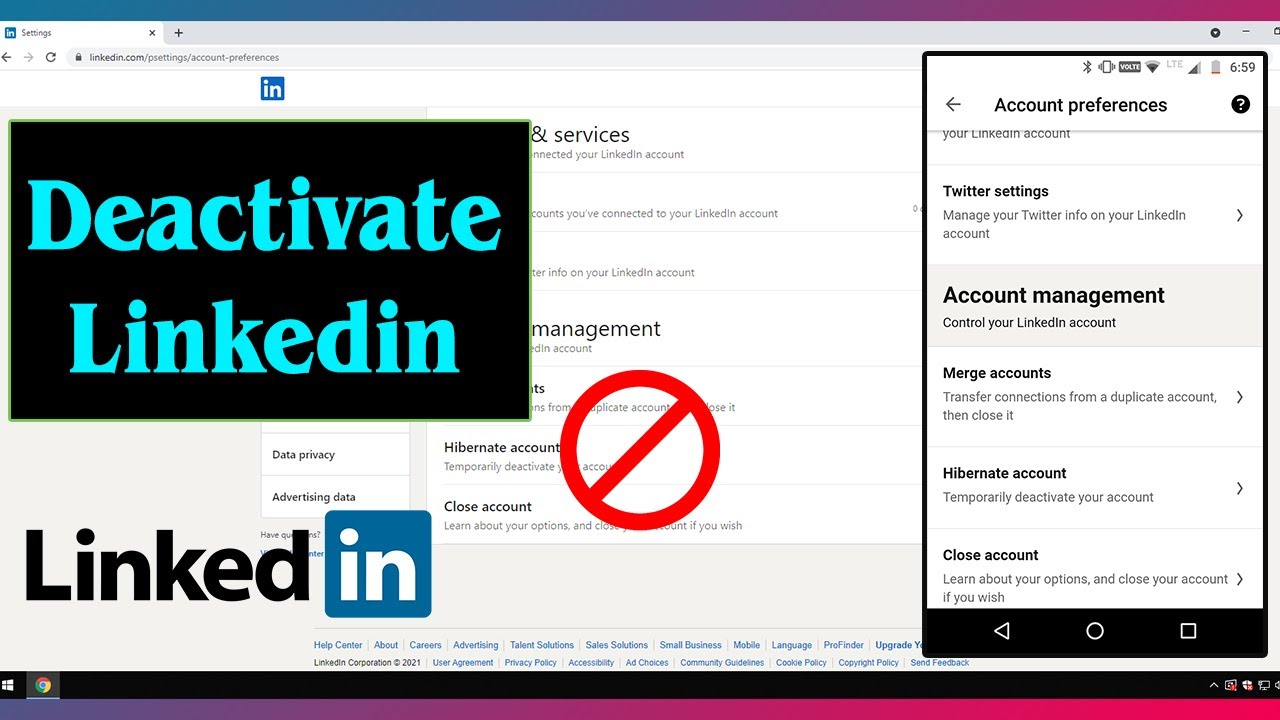
Task: Click the Chrome profile dropdown icon at top right
Action: click(x=1215, y=33)
